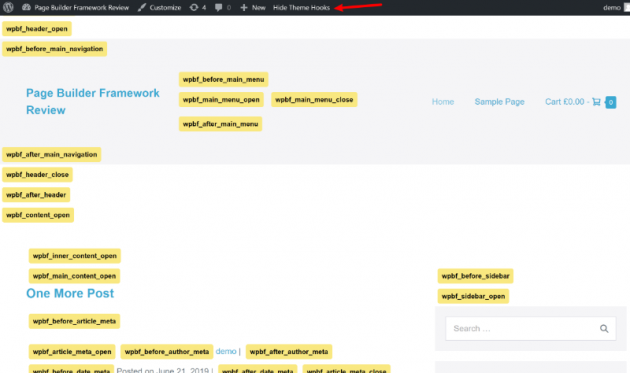Click Hide Theme Hooks in admin bar
630x373 pixels.
(301, 7)
